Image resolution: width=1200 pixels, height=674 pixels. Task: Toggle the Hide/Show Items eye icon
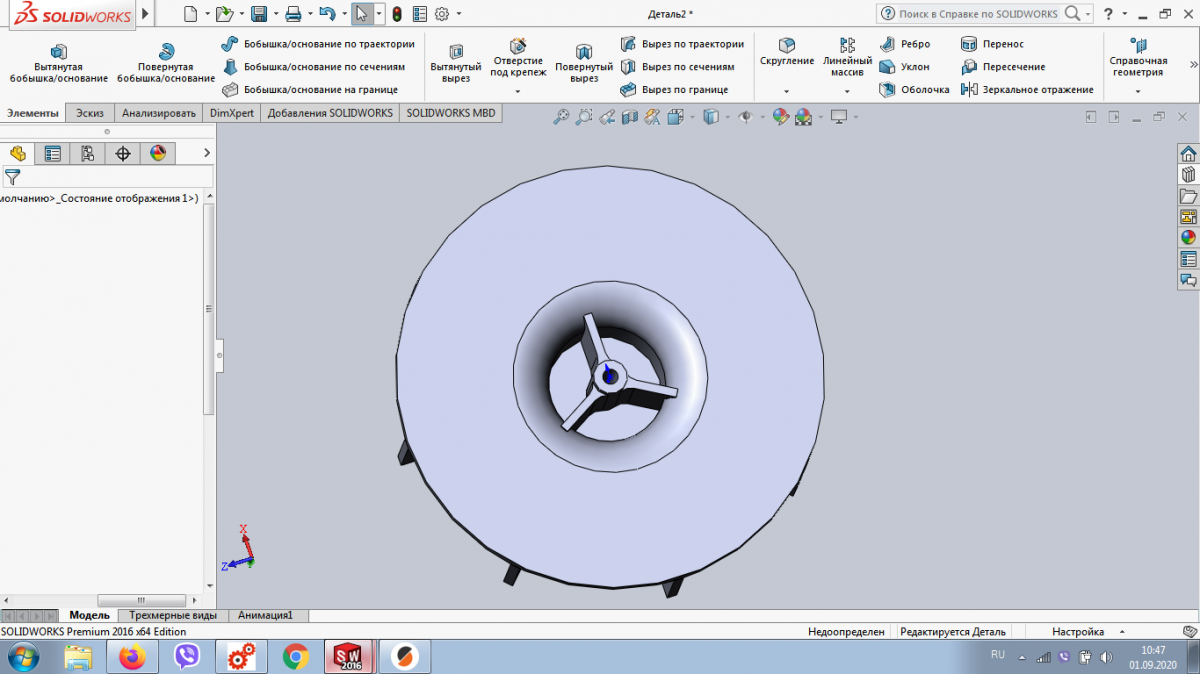coord(745,117)
